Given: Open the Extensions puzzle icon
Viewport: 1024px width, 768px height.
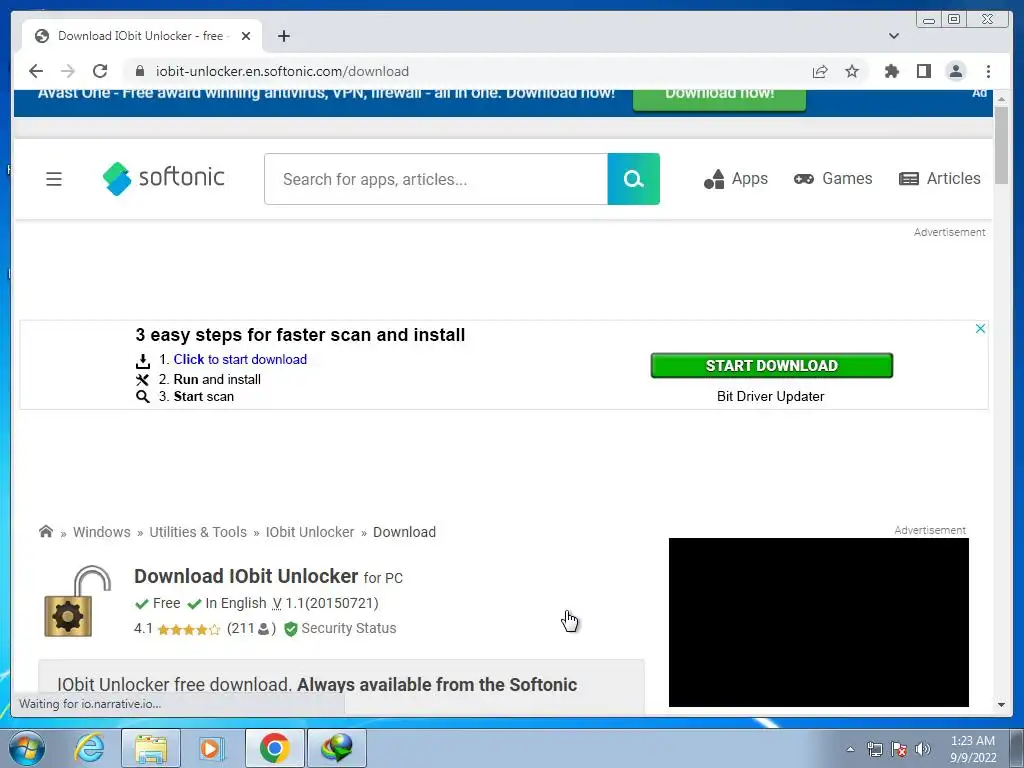Looking at the screenshot, I should [x=891, y=71].
